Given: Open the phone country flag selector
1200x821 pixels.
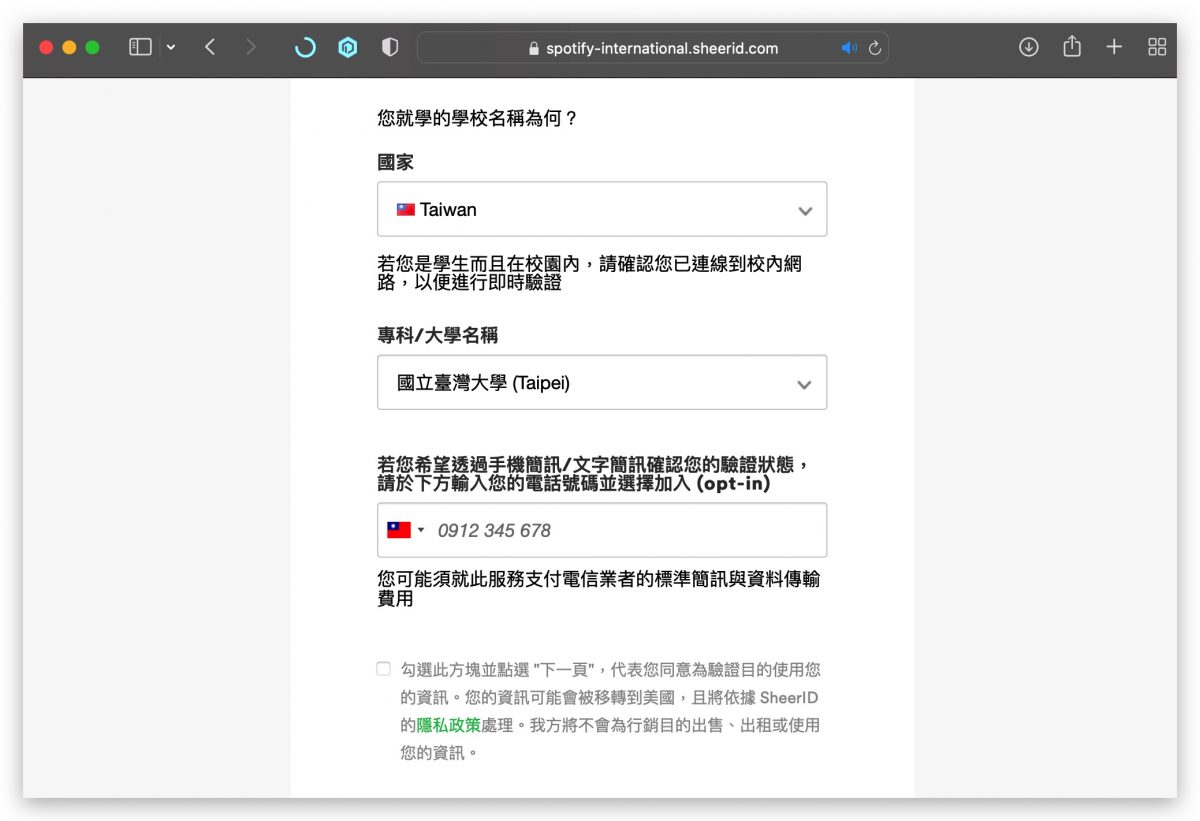Looking at the screenshot, I should [x=406, y=530].
